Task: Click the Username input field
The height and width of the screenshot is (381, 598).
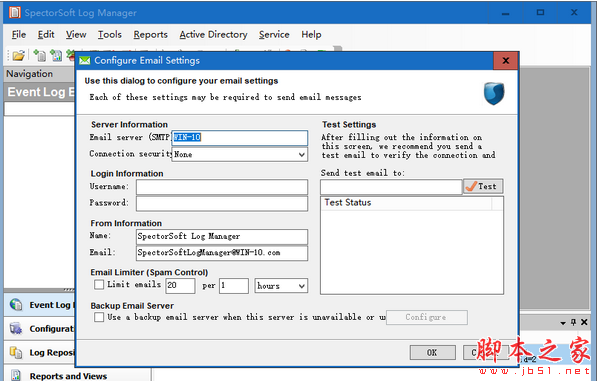Action: (x=222, y=187)
